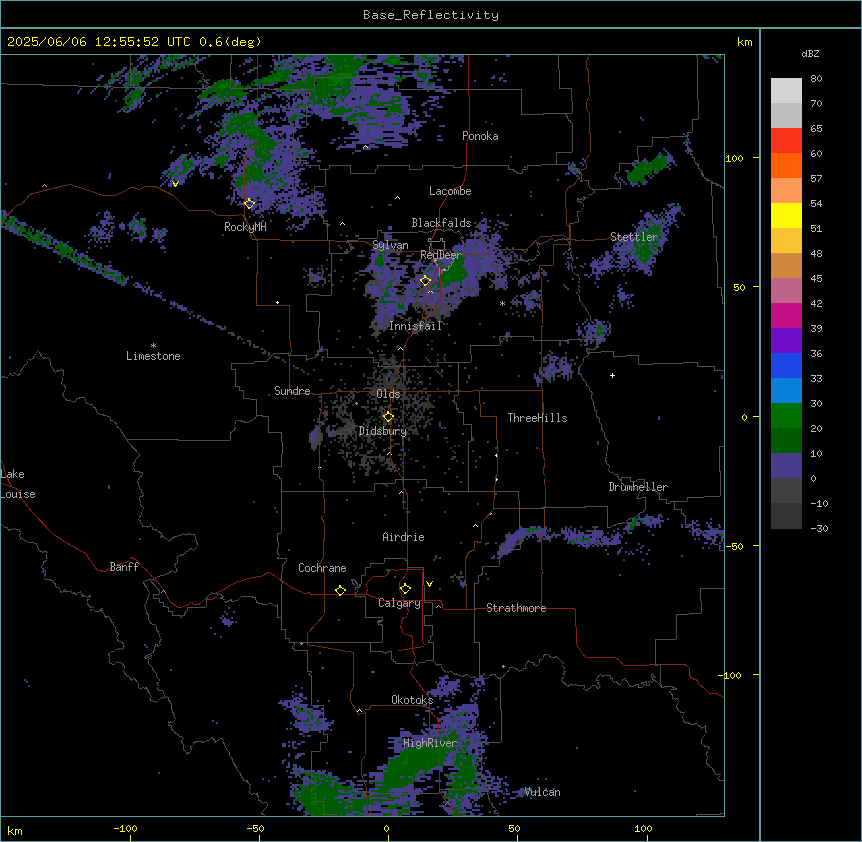Select the bright yellow swatch in legend

point(786,215)
